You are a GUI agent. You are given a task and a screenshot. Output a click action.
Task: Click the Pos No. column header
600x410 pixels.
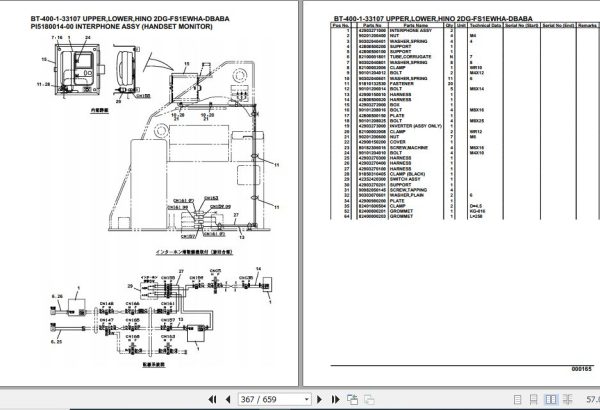(x=341, y=25)
